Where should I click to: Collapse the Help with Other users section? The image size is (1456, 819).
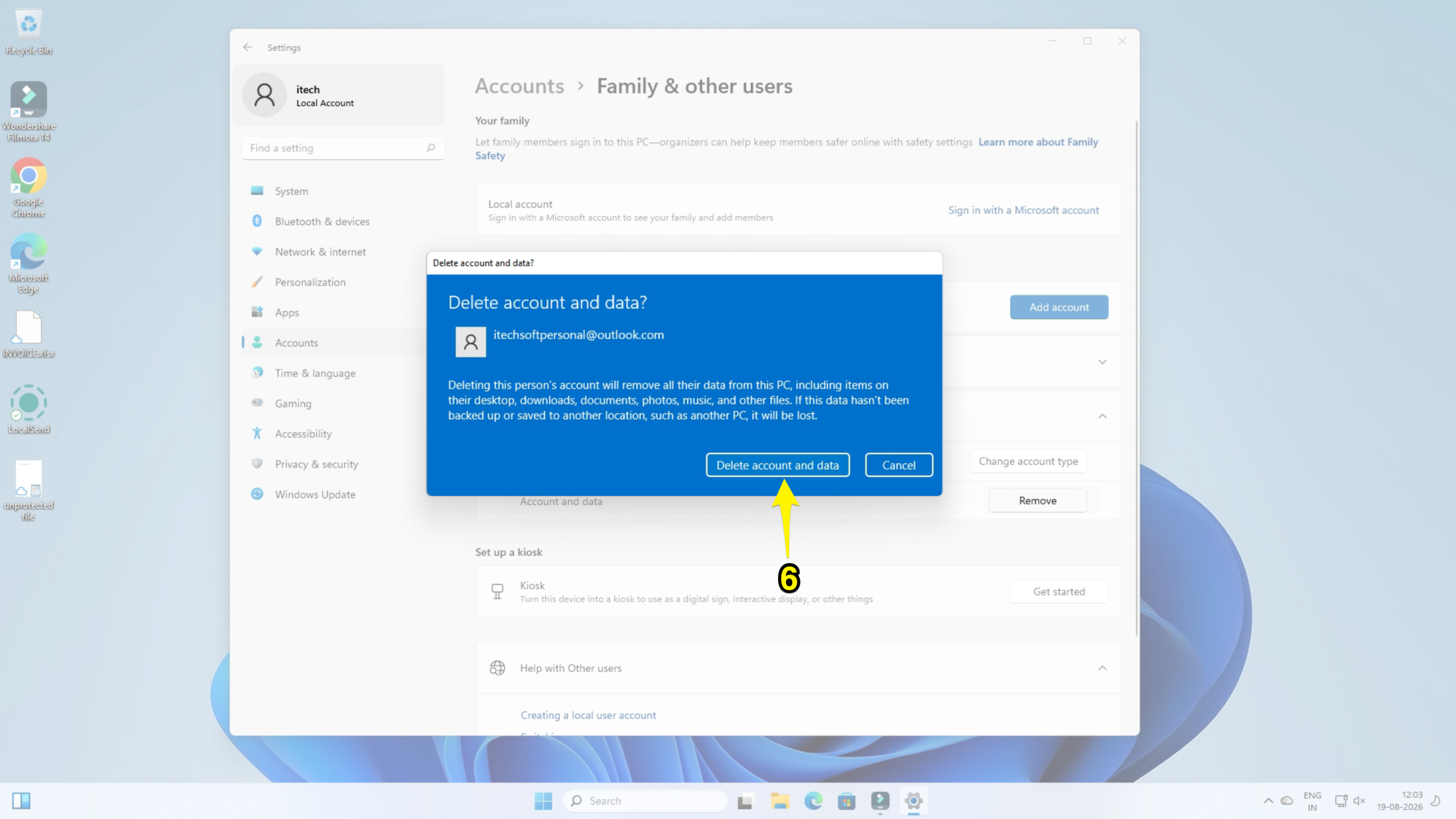pyautogui.click(x=1102, y=668)
